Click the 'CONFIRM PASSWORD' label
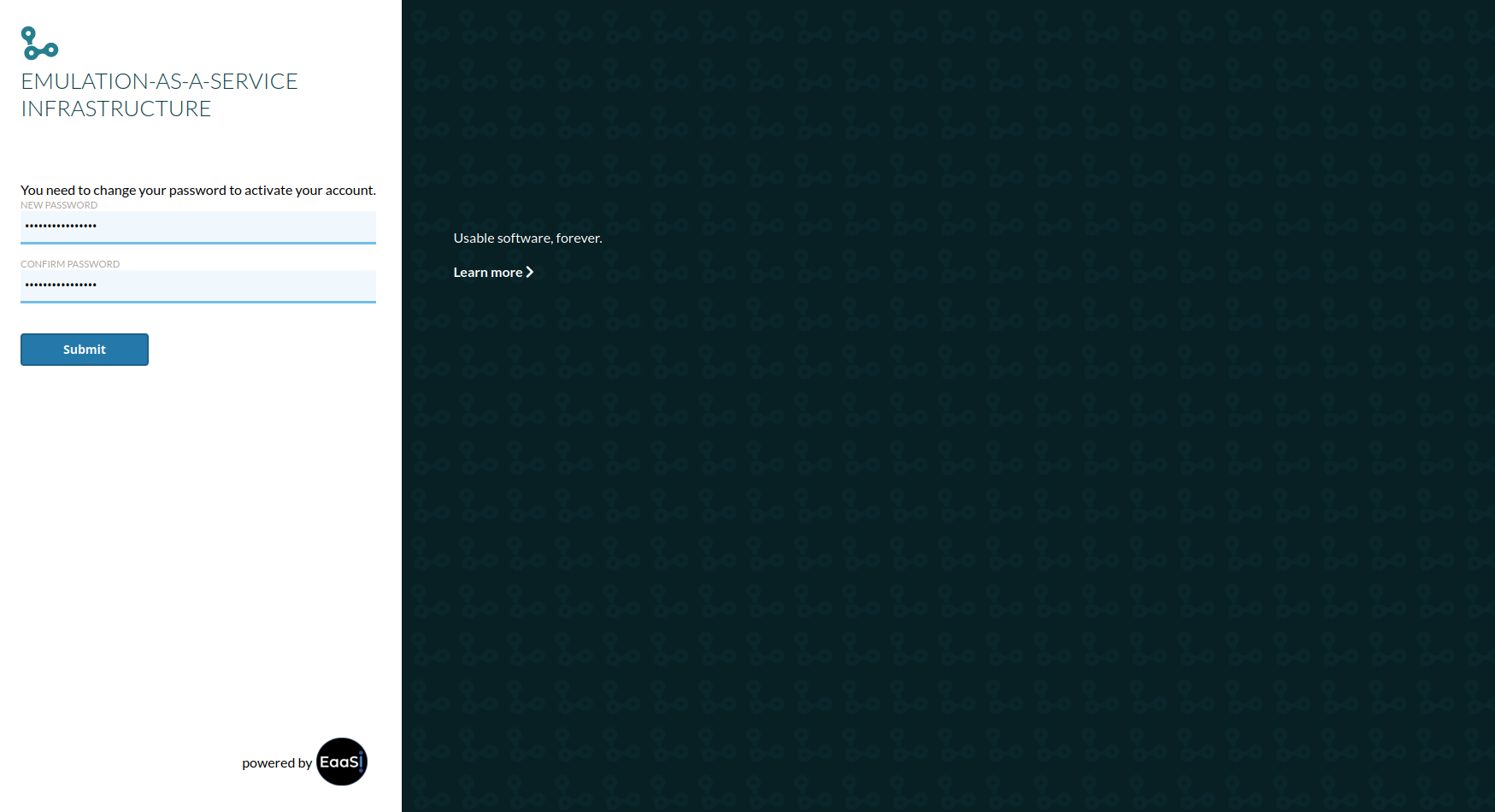 click(x=70, y=264)
